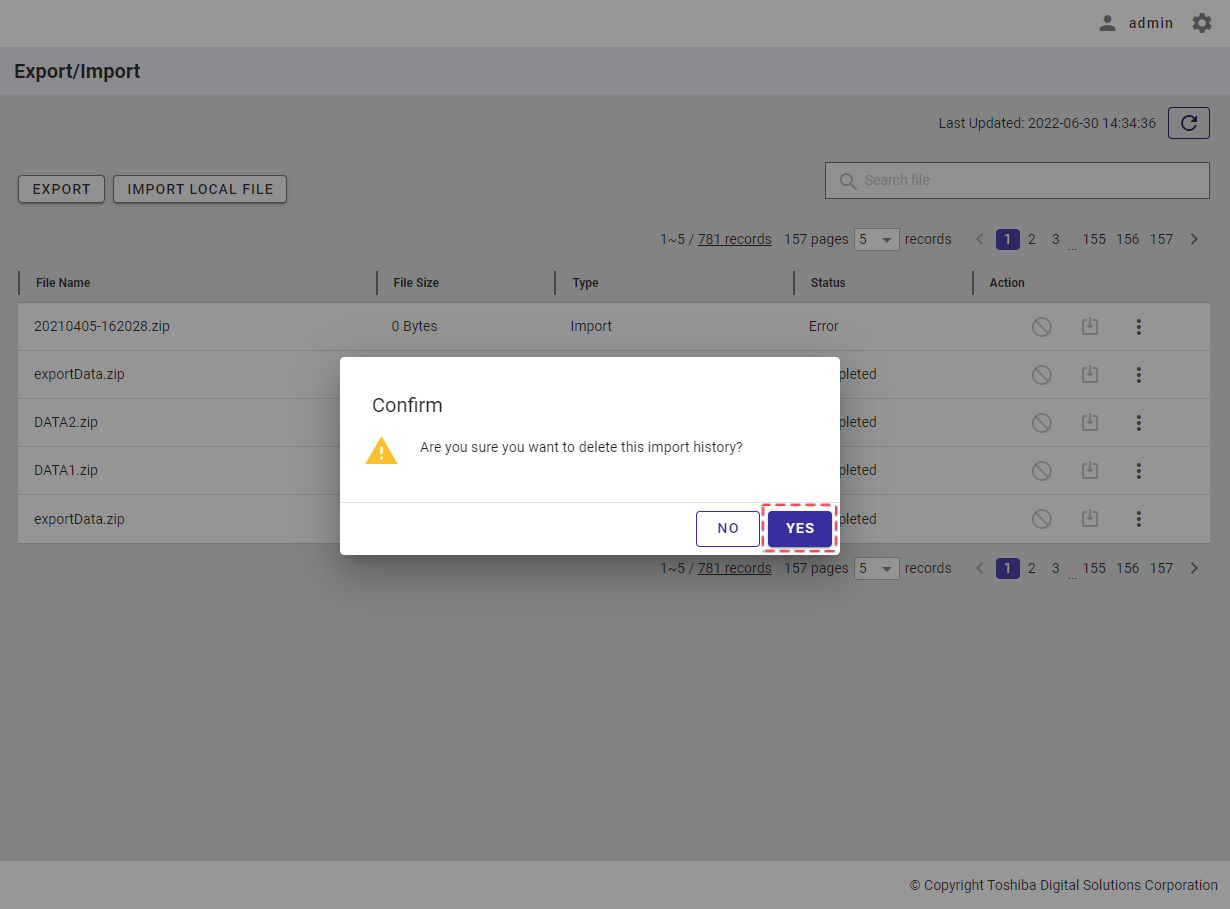The height and width of the screenshot is (909, 1230).
Task: Select page 3 in bottom pagination
Action: pyautogui.click(x=1056, y=568)
